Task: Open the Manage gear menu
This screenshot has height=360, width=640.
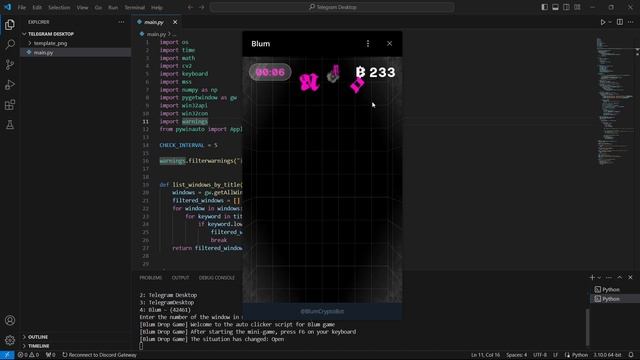Action: tap(10, 340)
